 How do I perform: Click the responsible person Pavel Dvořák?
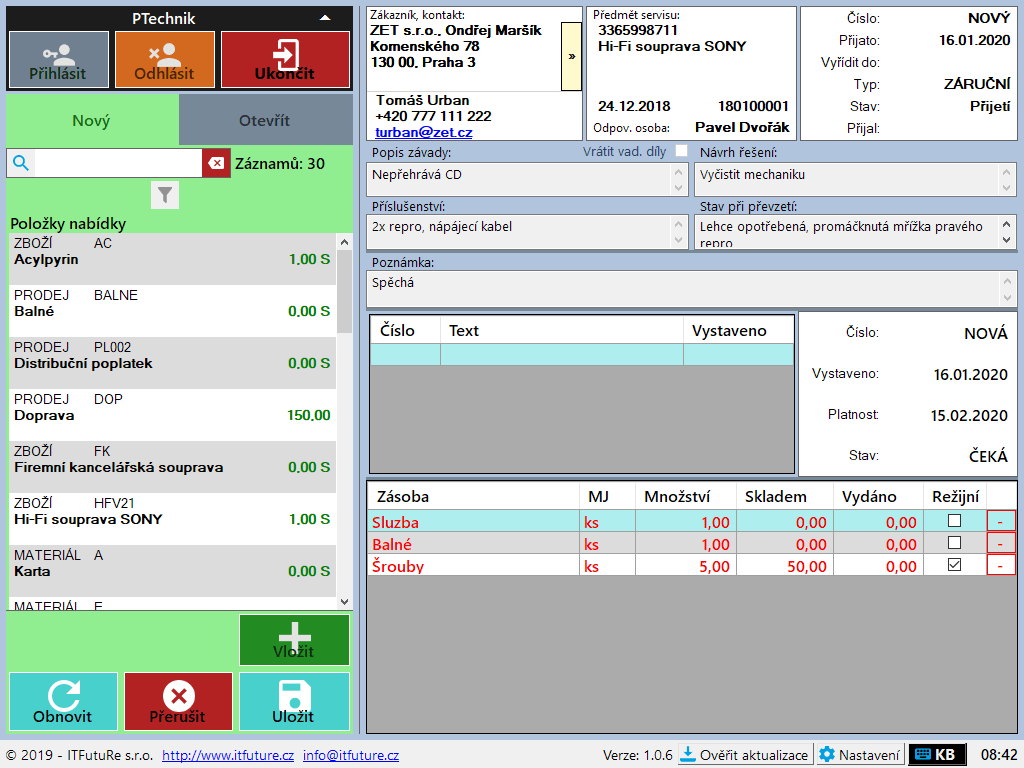(742, 127)
